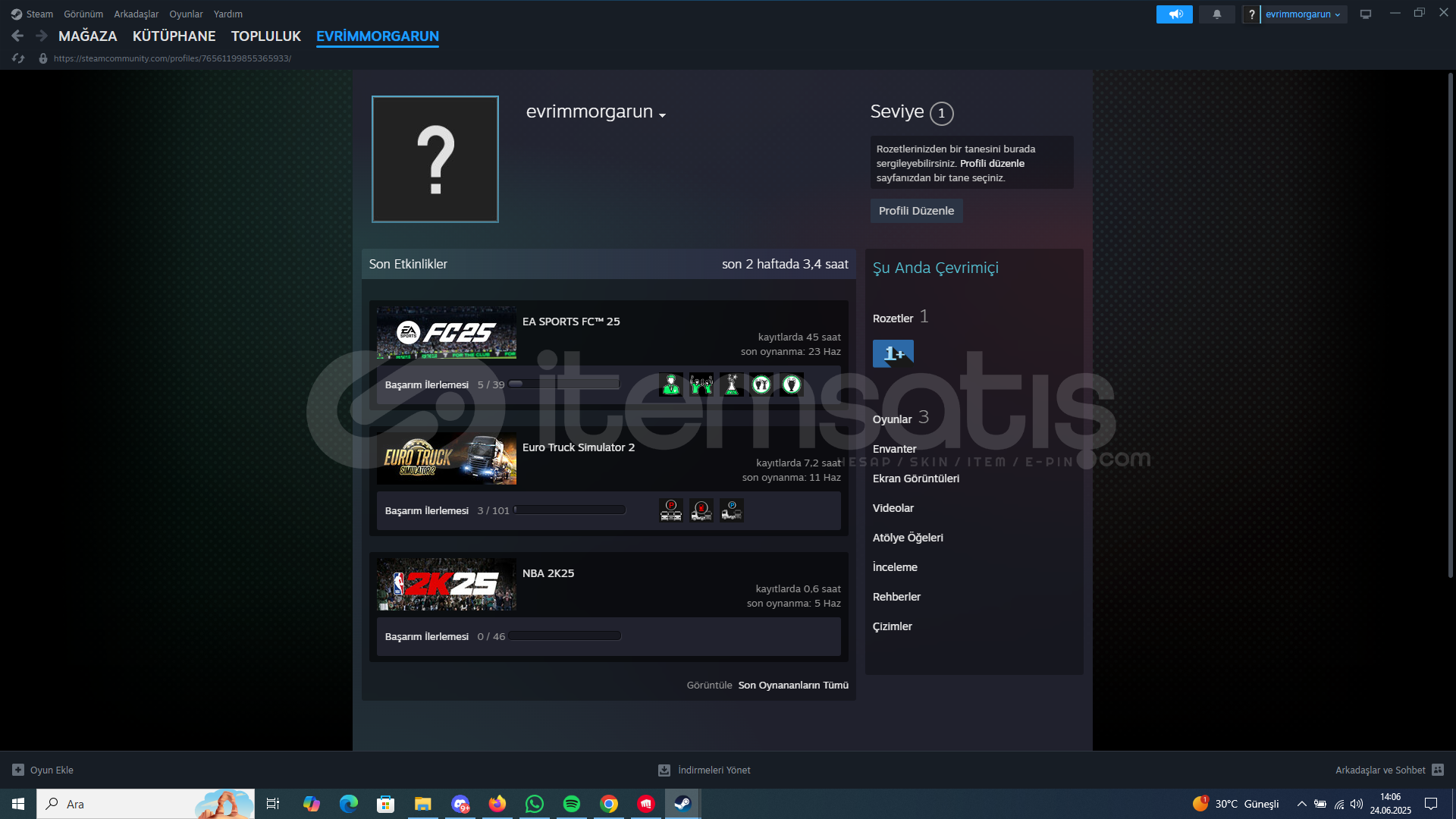This screenshot has width=1456, height=819.
Task: Open the EA SPORTS FC 25 title link
Action: point(571,322)
